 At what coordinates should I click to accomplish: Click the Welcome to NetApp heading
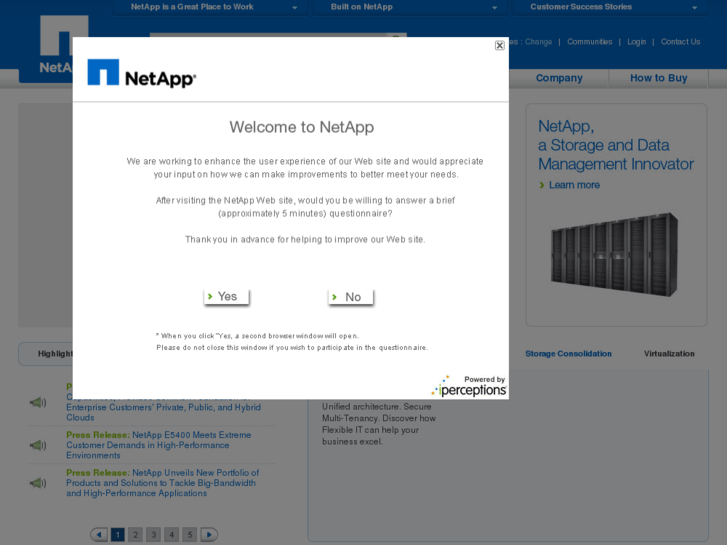tap(301, 127)
